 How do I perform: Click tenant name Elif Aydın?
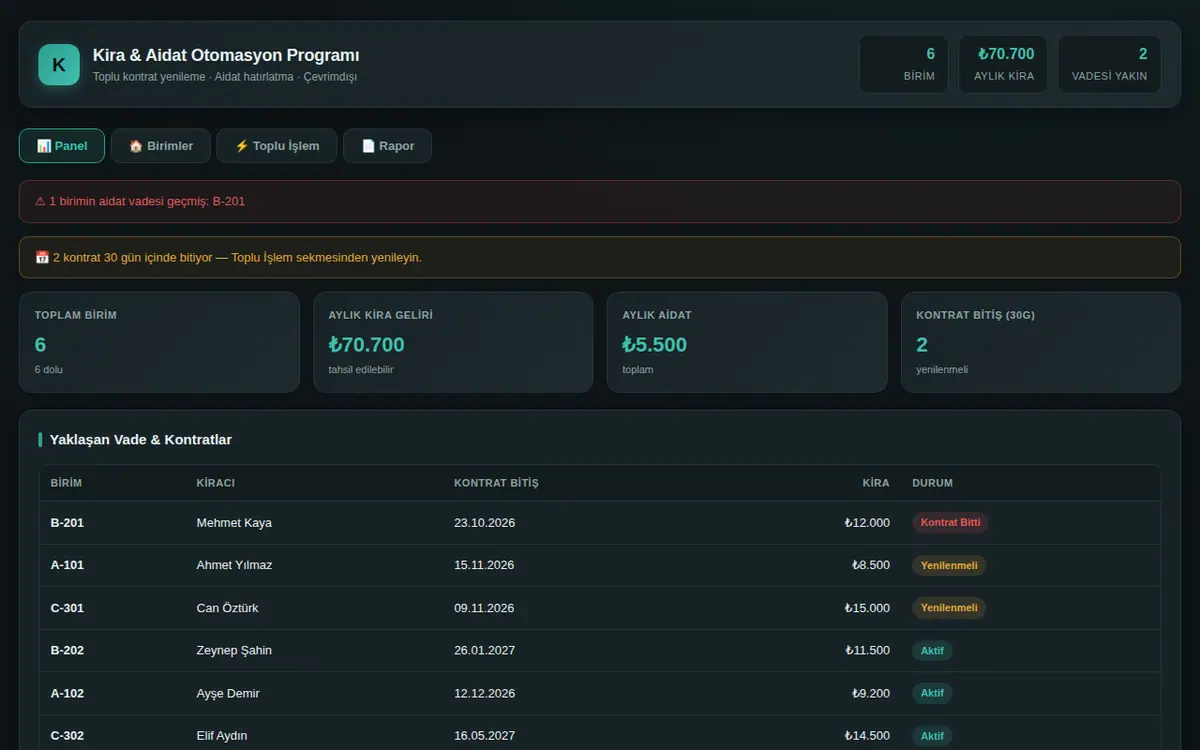click(222, 736)
